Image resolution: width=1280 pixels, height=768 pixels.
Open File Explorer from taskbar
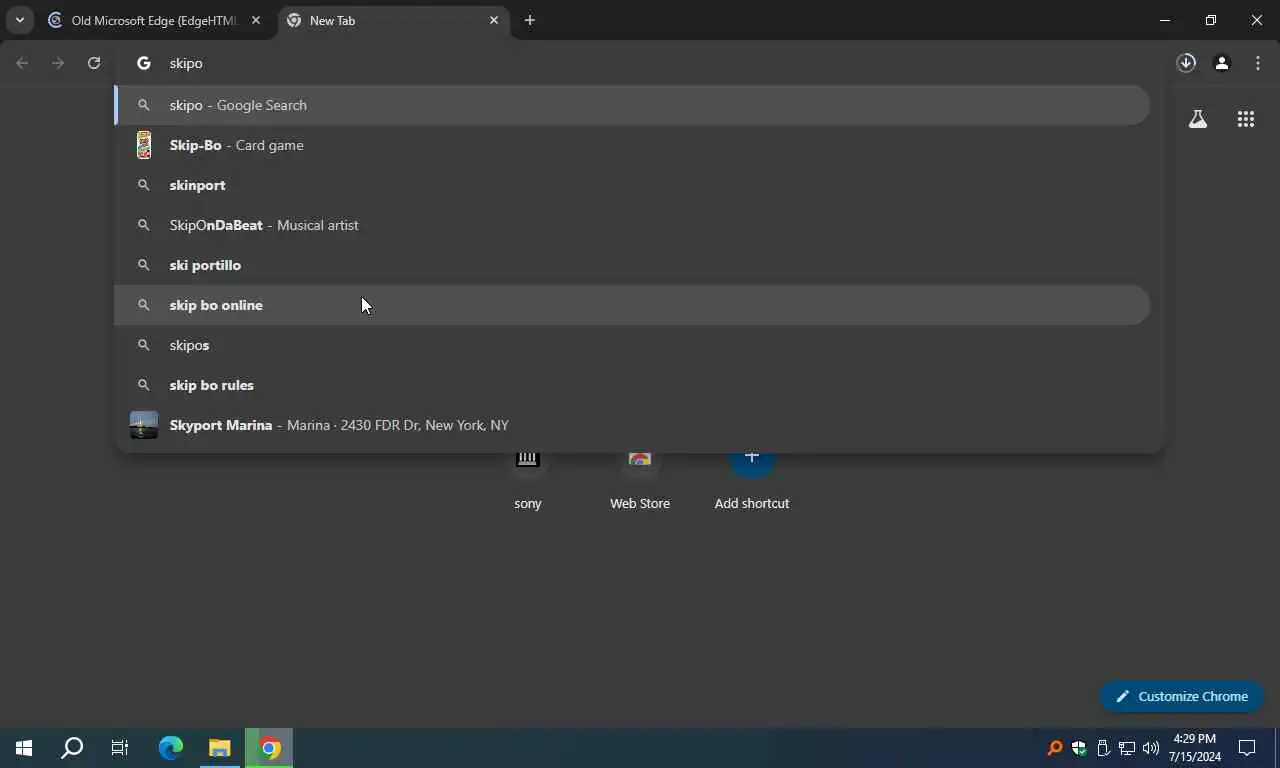point(220,748)
